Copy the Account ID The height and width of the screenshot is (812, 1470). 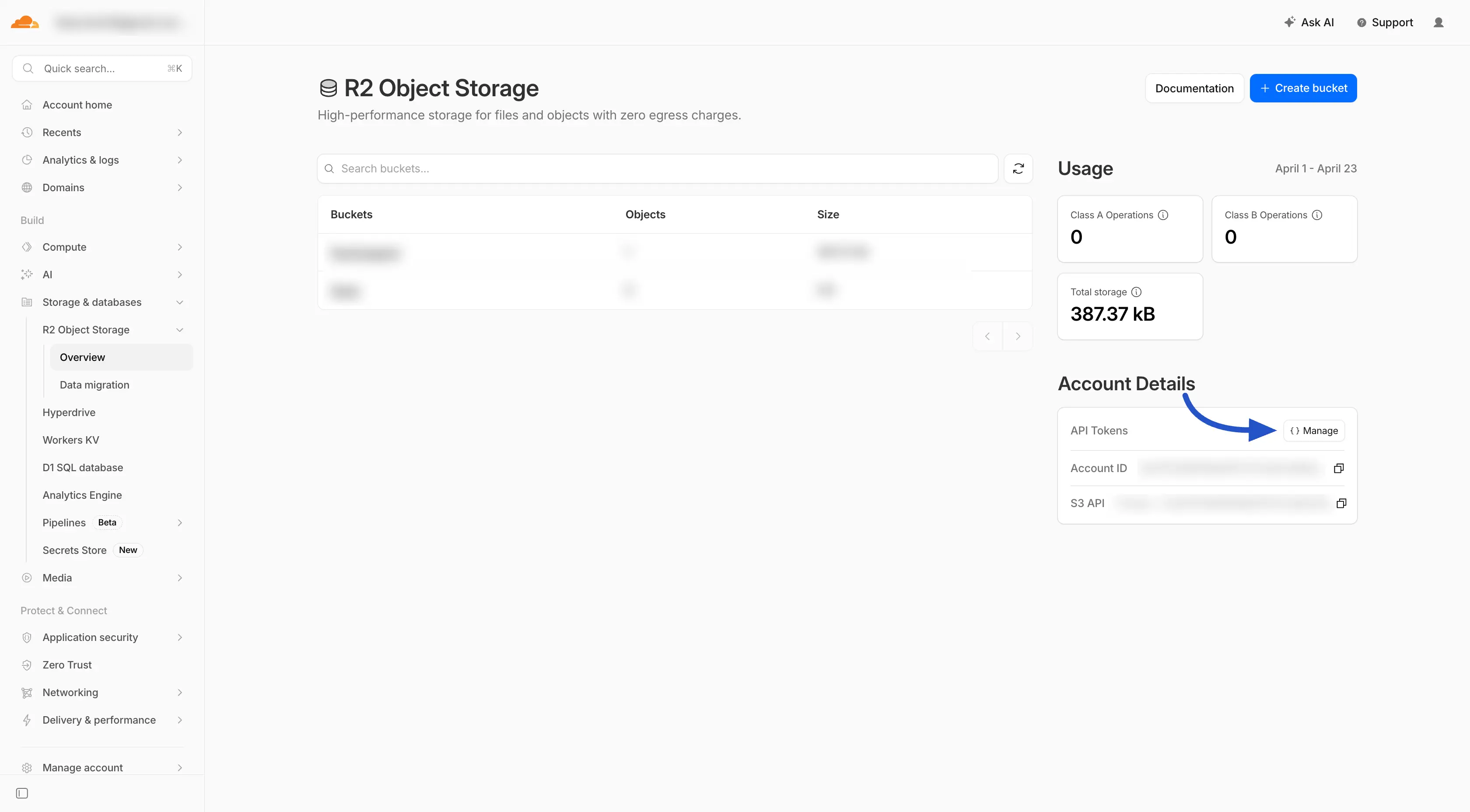click(1339, 468)
